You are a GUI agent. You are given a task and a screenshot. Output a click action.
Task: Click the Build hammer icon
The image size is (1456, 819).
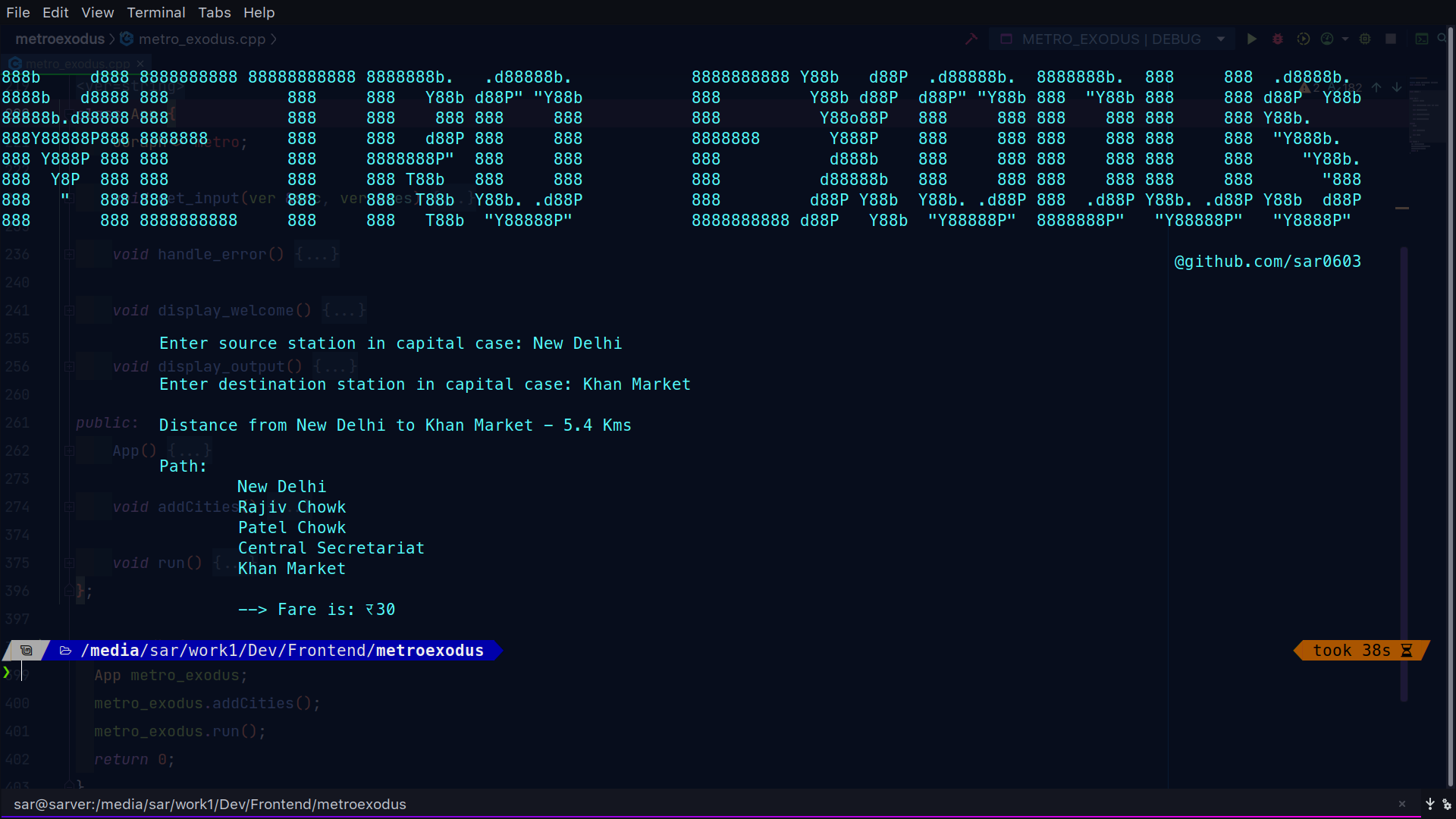(971, 39)
